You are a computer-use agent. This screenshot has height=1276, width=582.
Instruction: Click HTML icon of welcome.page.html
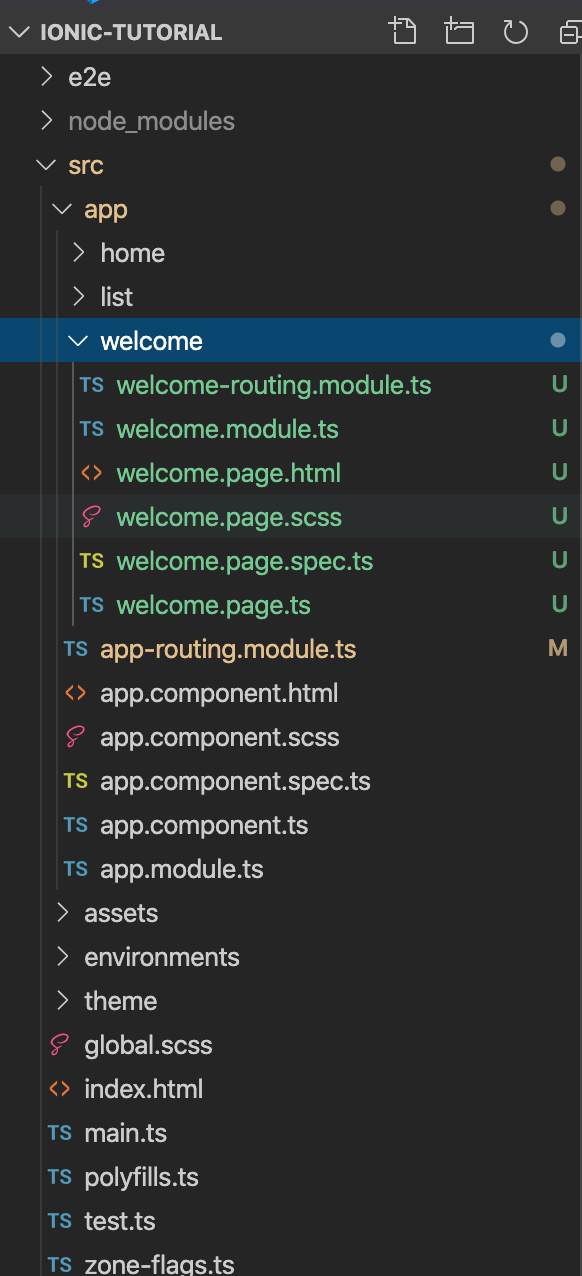(92, 473)
